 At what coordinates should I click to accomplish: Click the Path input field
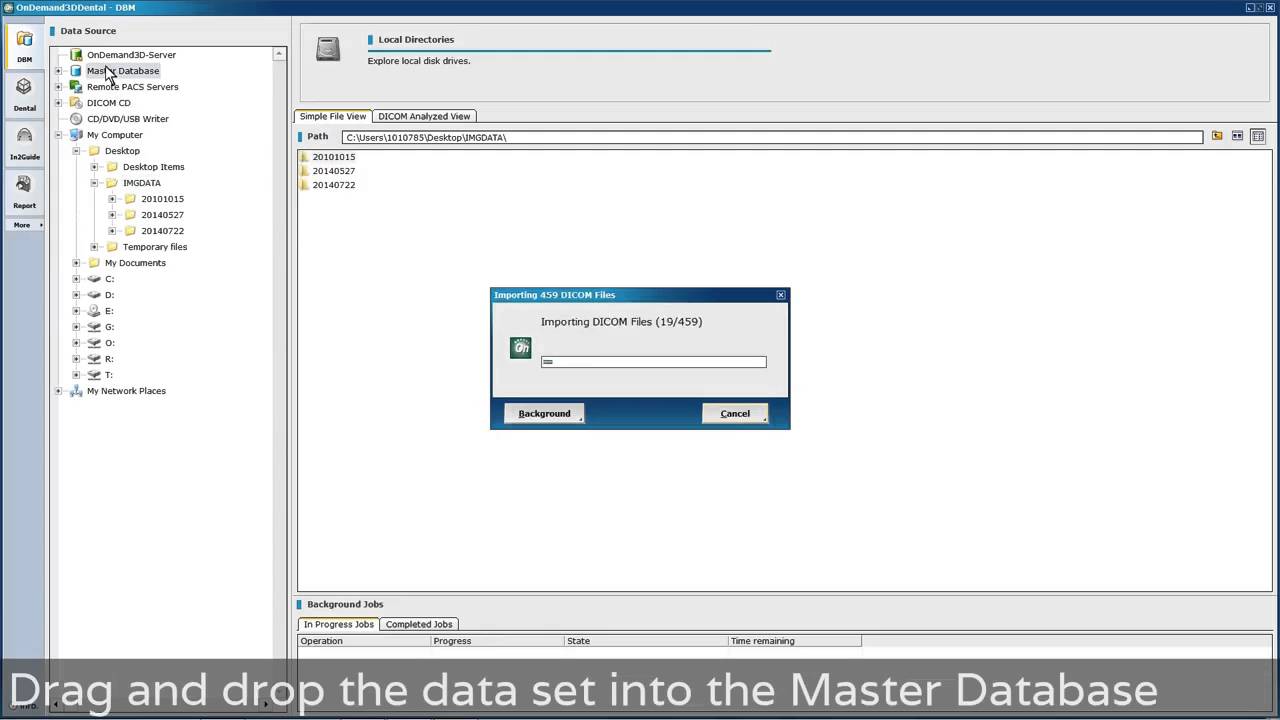point(772,137)
